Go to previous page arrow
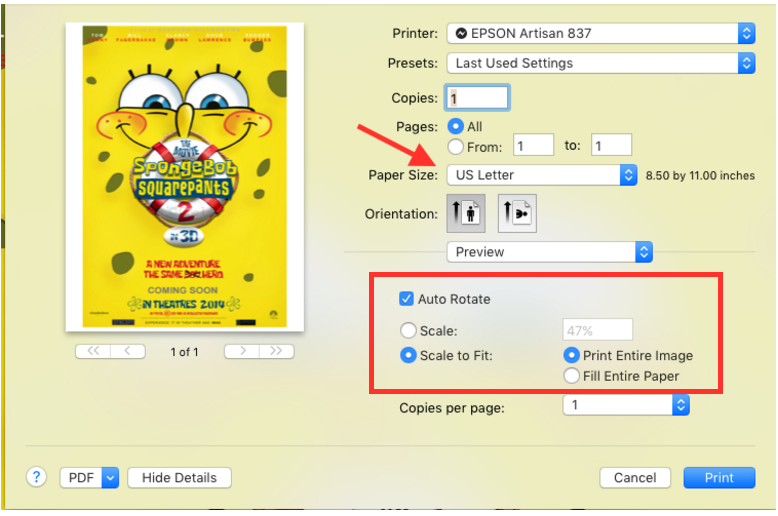The width and height of the screenshot is (778, 516). pos(128,351)
